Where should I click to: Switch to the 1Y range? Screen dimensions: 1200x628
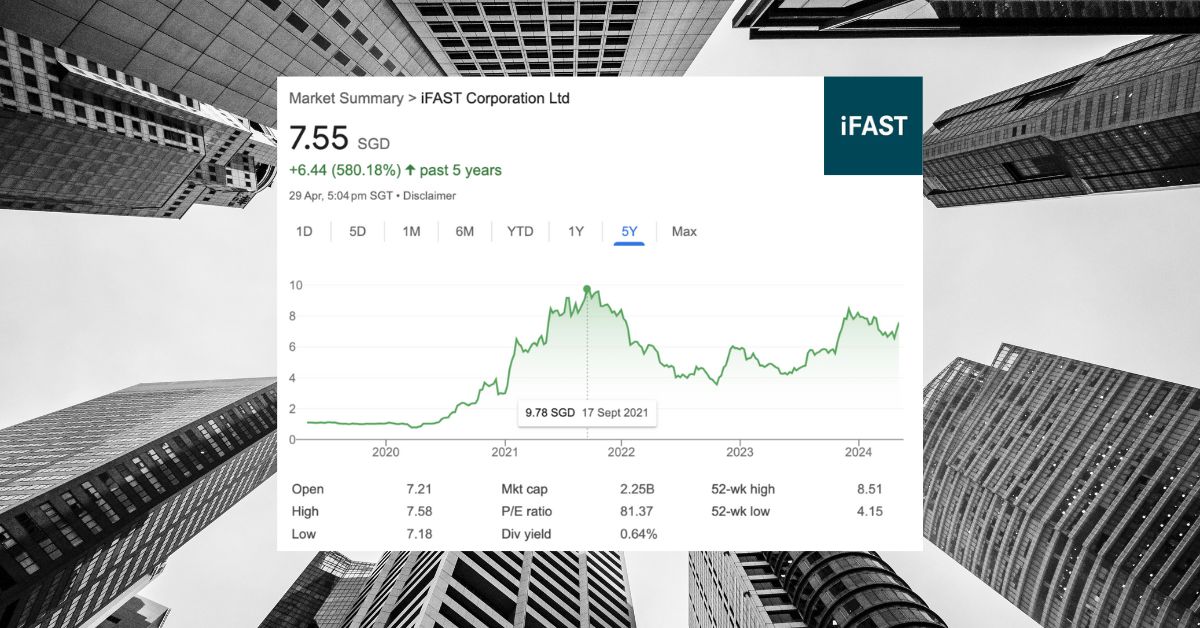(575, 231)
